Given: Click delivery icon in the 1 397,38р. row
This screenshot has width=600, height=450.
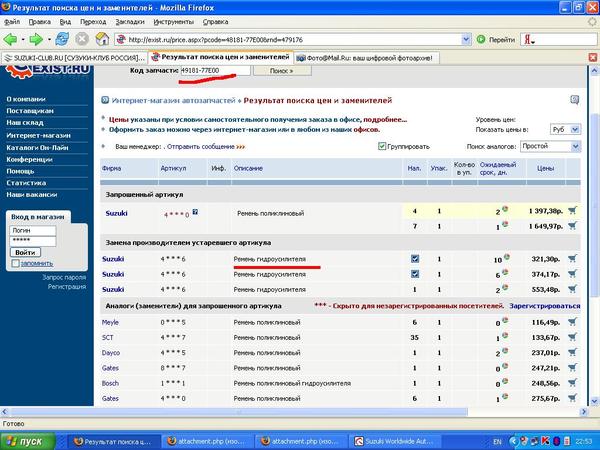Looking at the screenshot, I should point(505,209).
